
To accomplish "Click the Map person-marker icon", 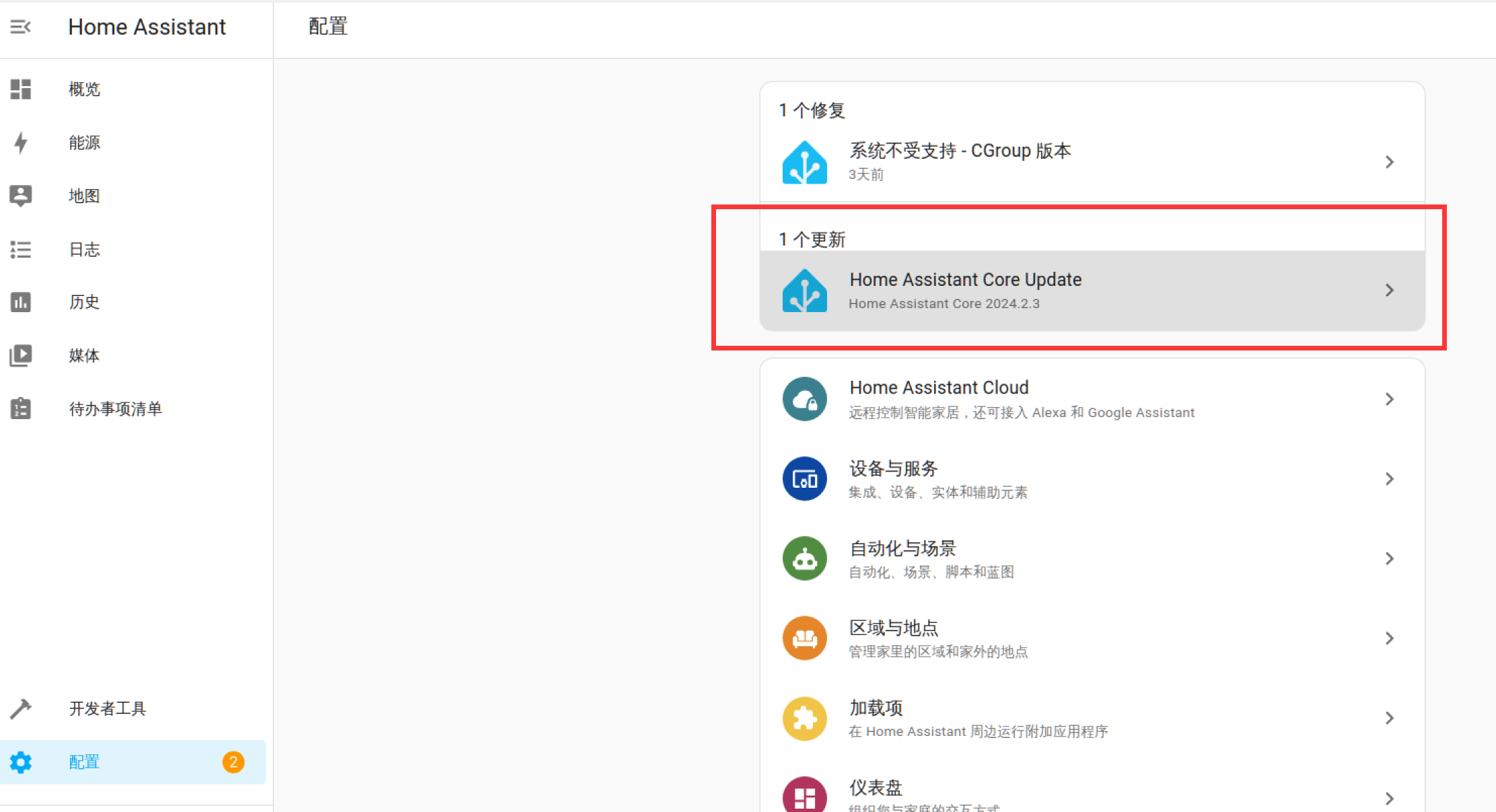I will 21,196.
